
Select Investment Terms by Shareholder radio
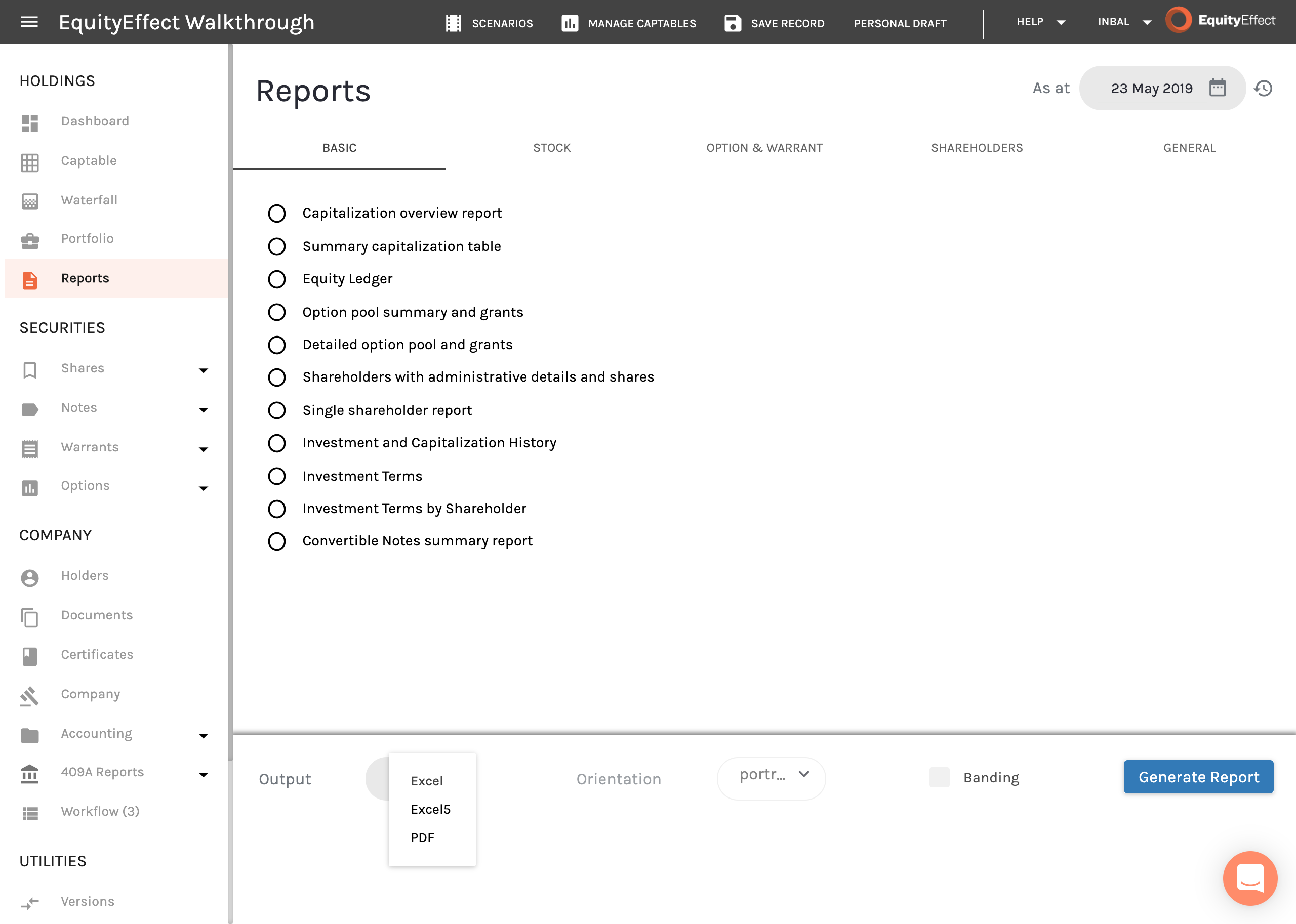click(x=276, y=509)
